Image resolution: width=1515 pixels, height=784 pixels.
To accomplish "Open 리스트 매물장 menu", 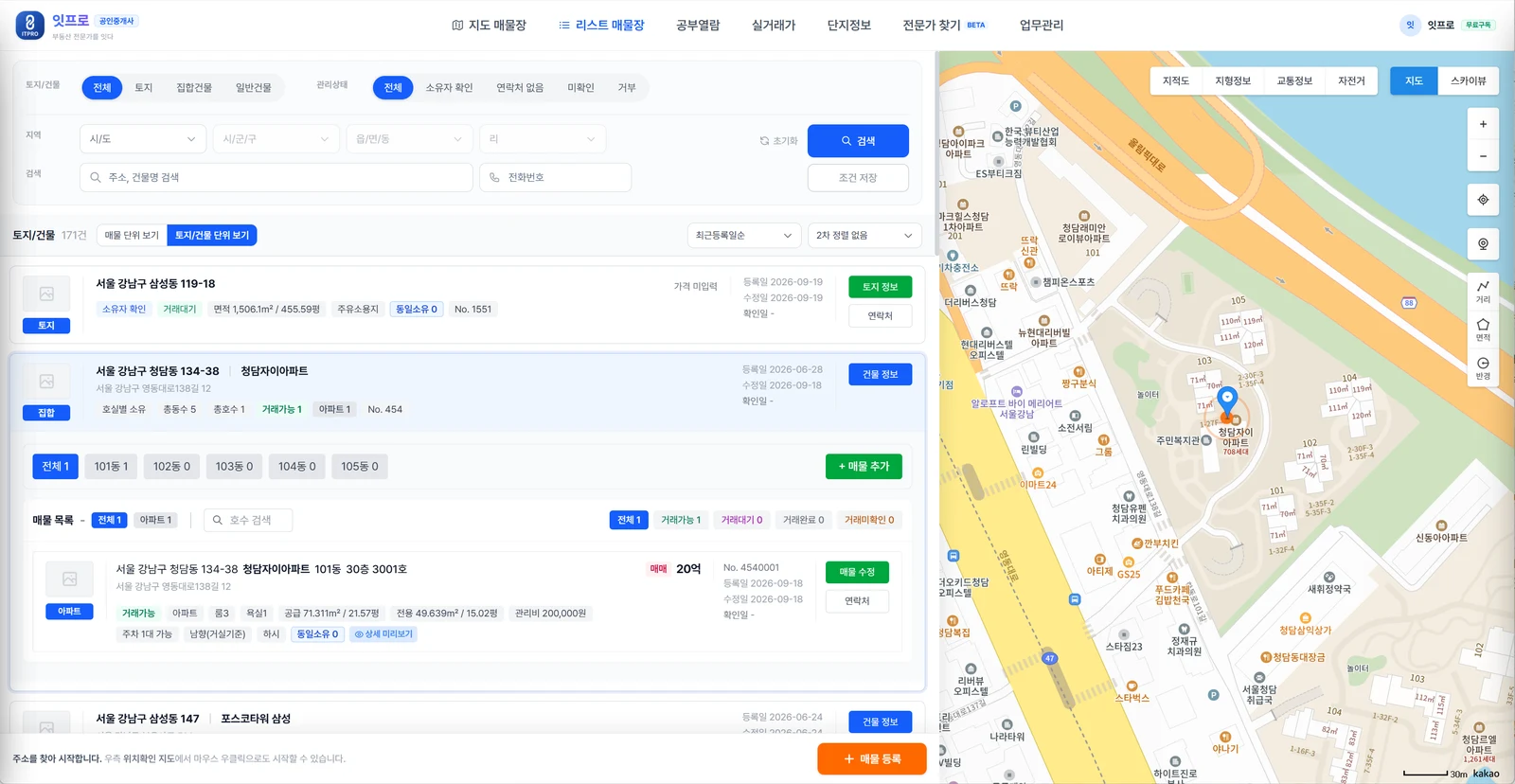I will (601, 26).
